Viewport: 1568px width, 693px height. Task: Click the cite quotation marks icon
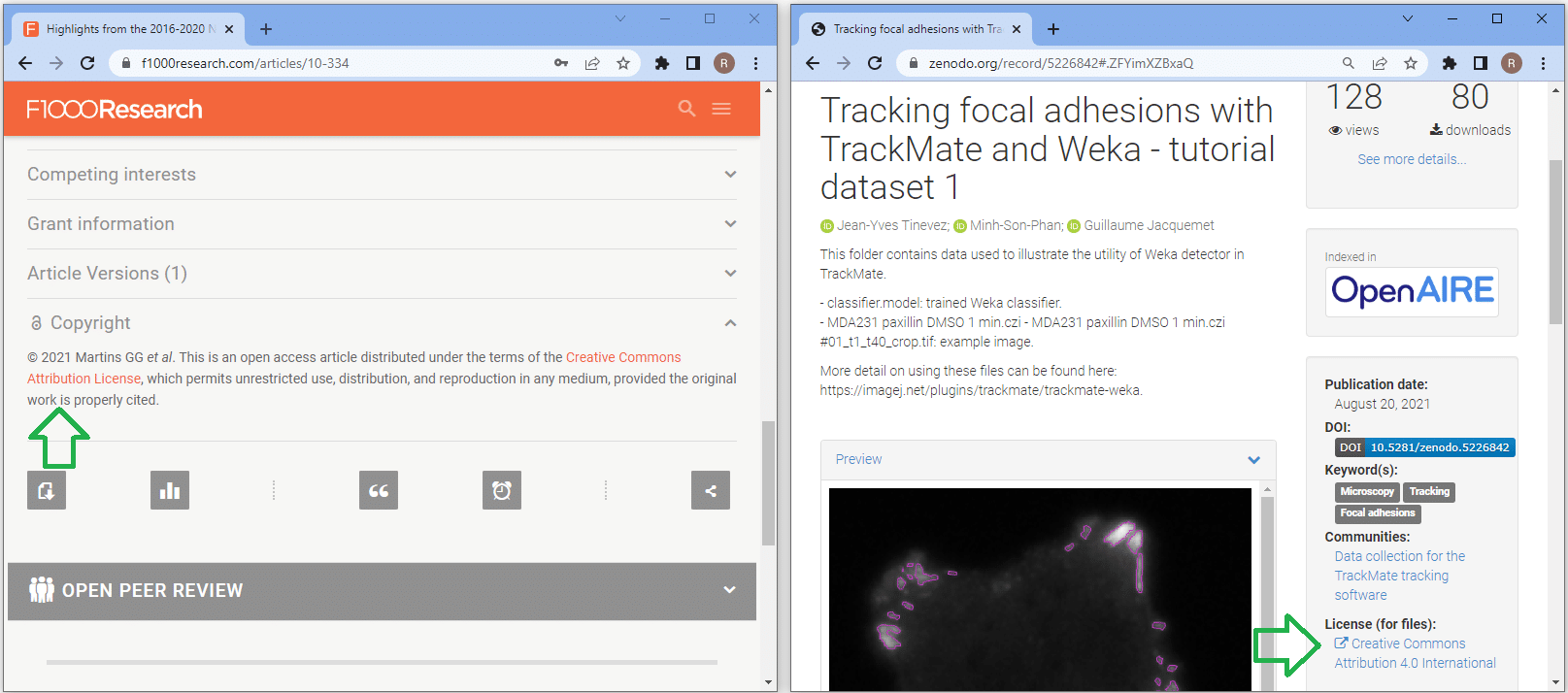[379, 490]
